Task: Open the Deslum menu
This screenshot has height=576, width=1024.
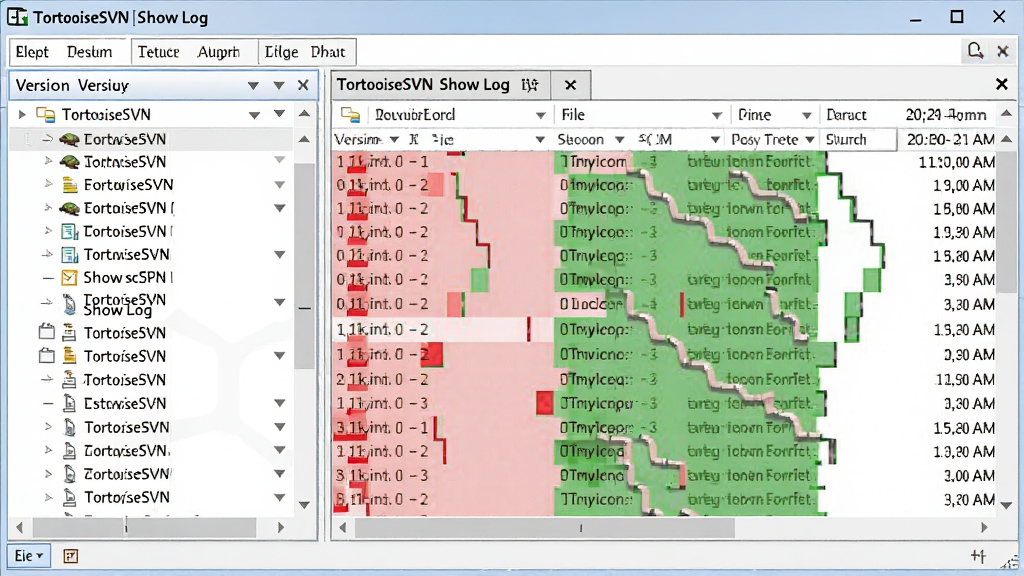Action: [x=89, y=52]
